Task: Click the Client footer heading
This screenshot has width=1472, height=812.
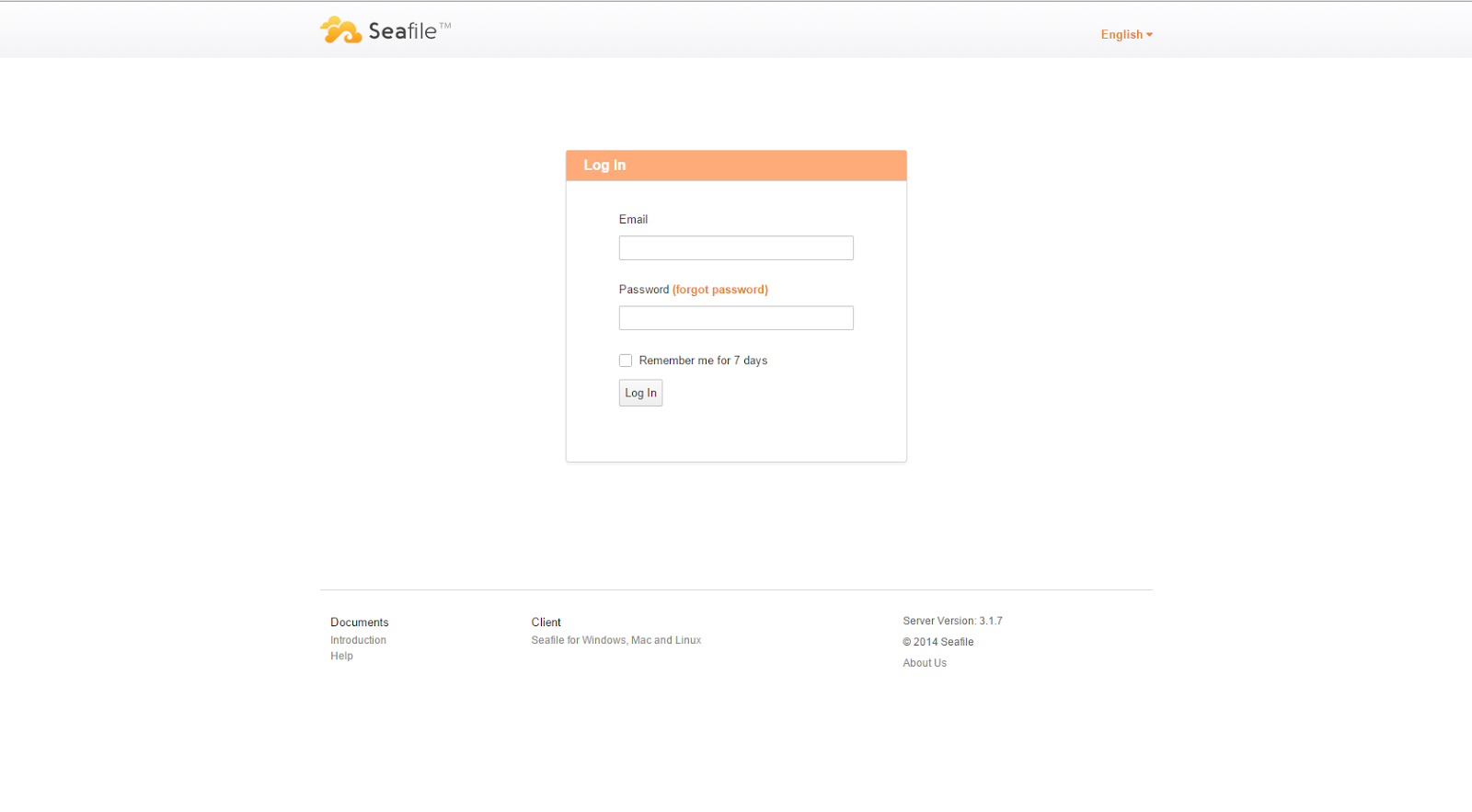Action: (x=546, y=623)
